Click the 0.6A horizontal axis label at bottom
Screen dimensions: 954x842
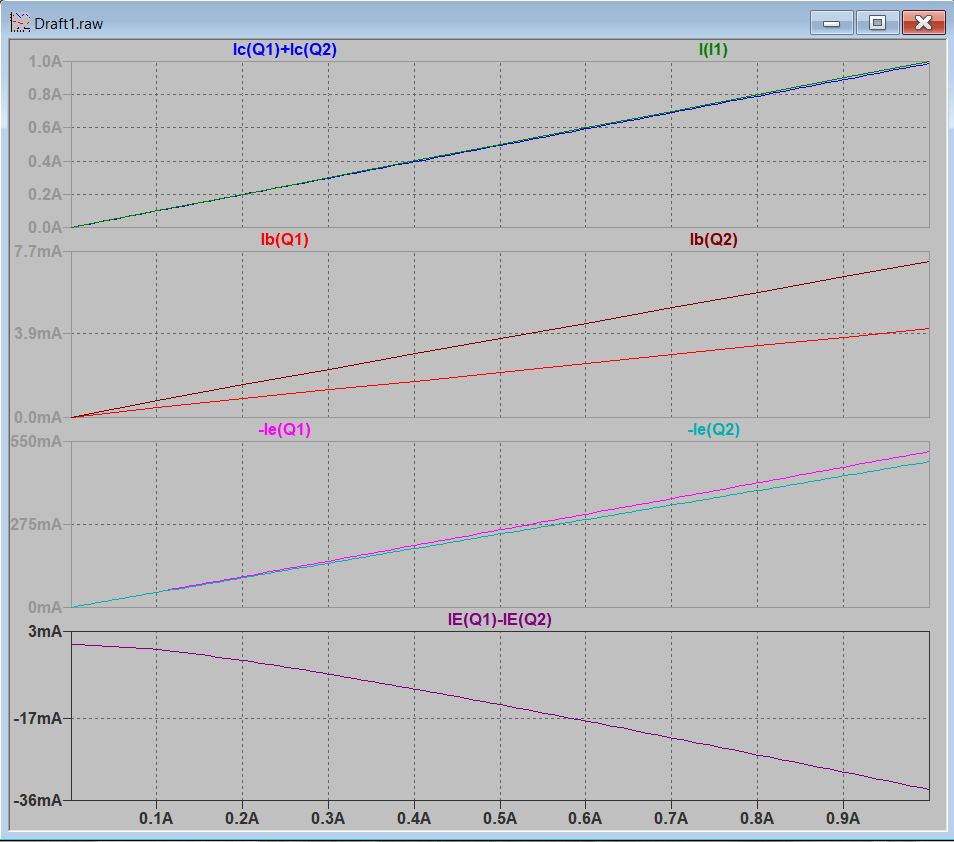pos(585,818)
